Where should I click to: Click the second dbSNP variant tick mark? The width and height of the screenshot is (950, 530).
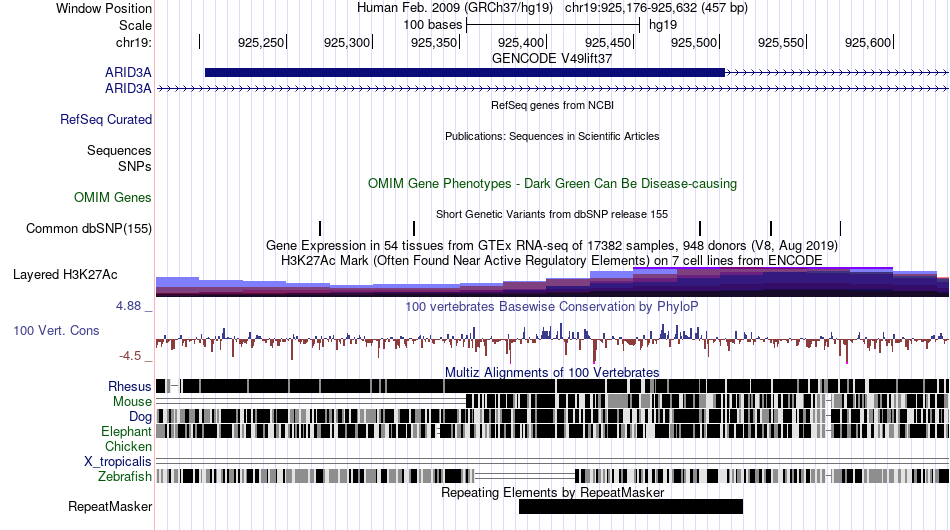[x=414, y=228]
